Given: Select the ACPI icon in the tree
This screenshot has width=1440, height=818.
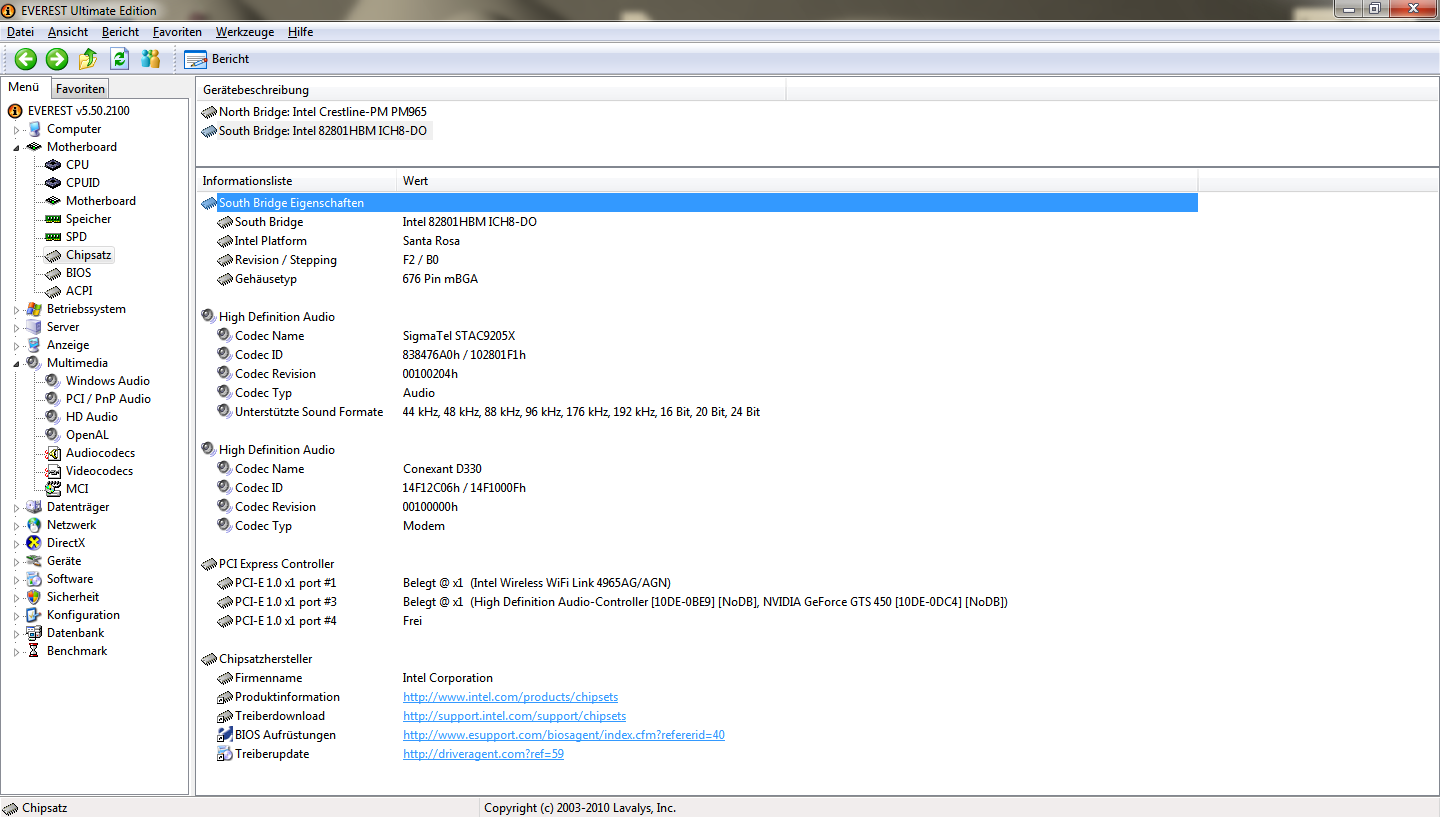Looking at the screenshot, I should [x=53, y=291].
